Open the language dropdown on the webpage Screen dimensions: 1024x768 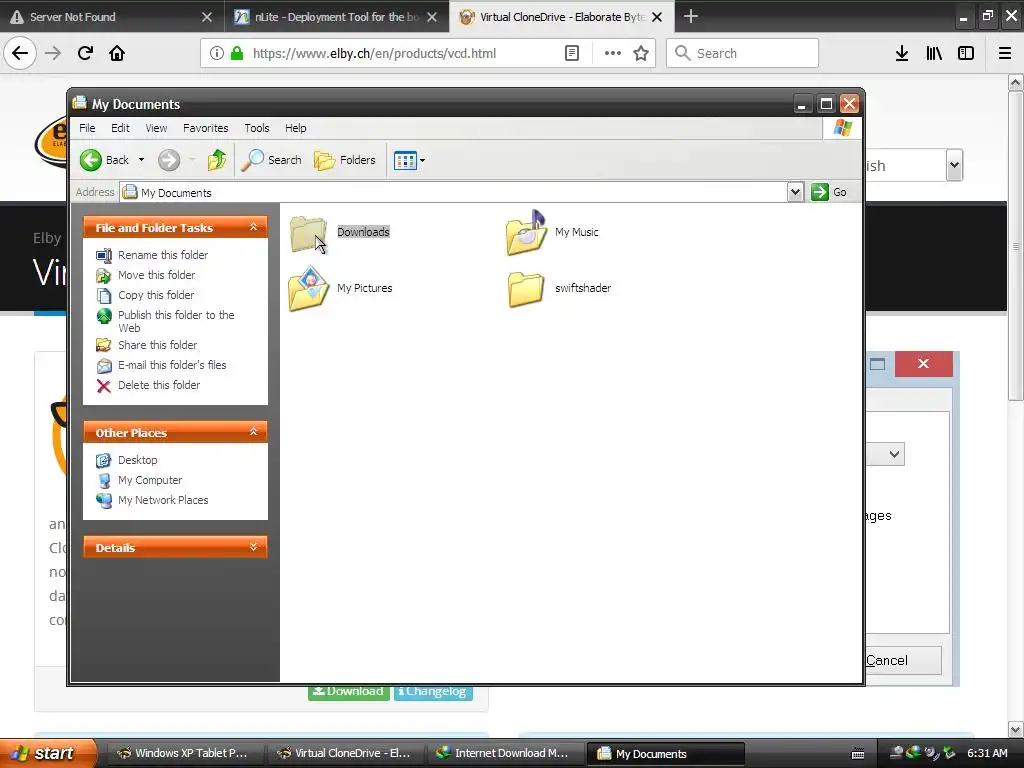pos(954,165)
